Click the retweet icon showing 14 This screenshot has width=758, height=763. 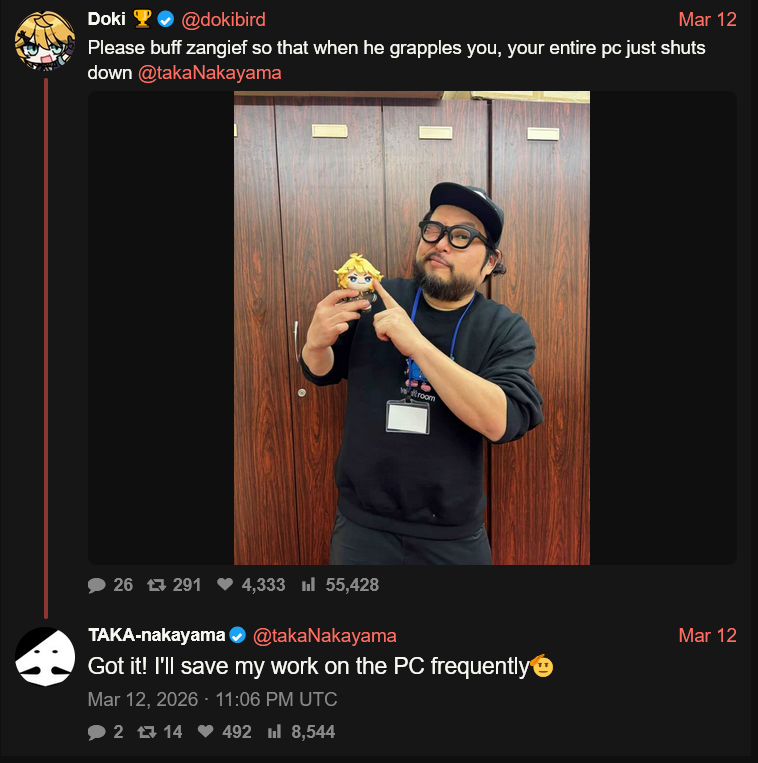[147, 732]
